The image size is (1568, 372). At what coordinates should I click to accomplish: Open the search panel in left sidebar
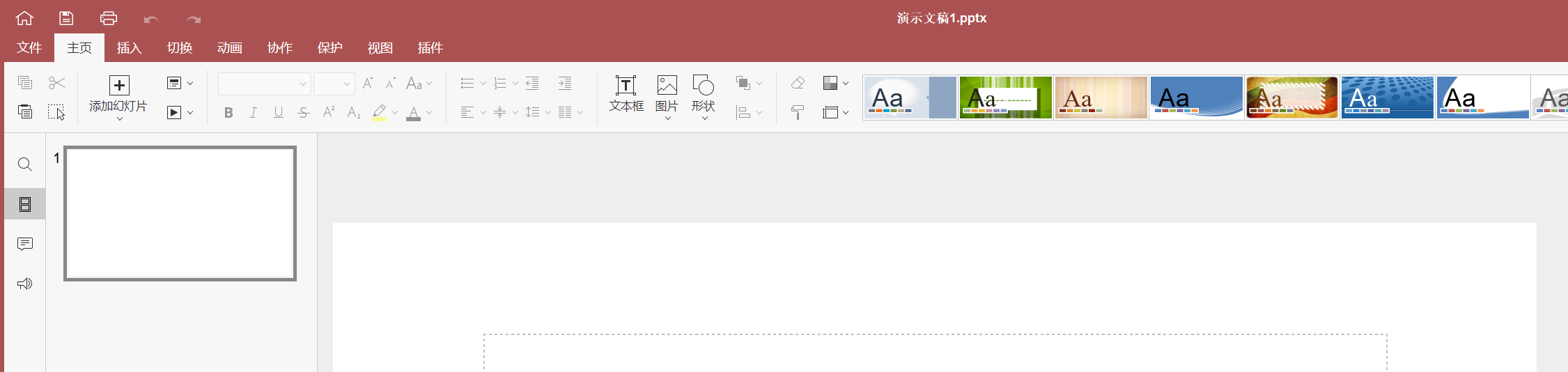(25, 164)
